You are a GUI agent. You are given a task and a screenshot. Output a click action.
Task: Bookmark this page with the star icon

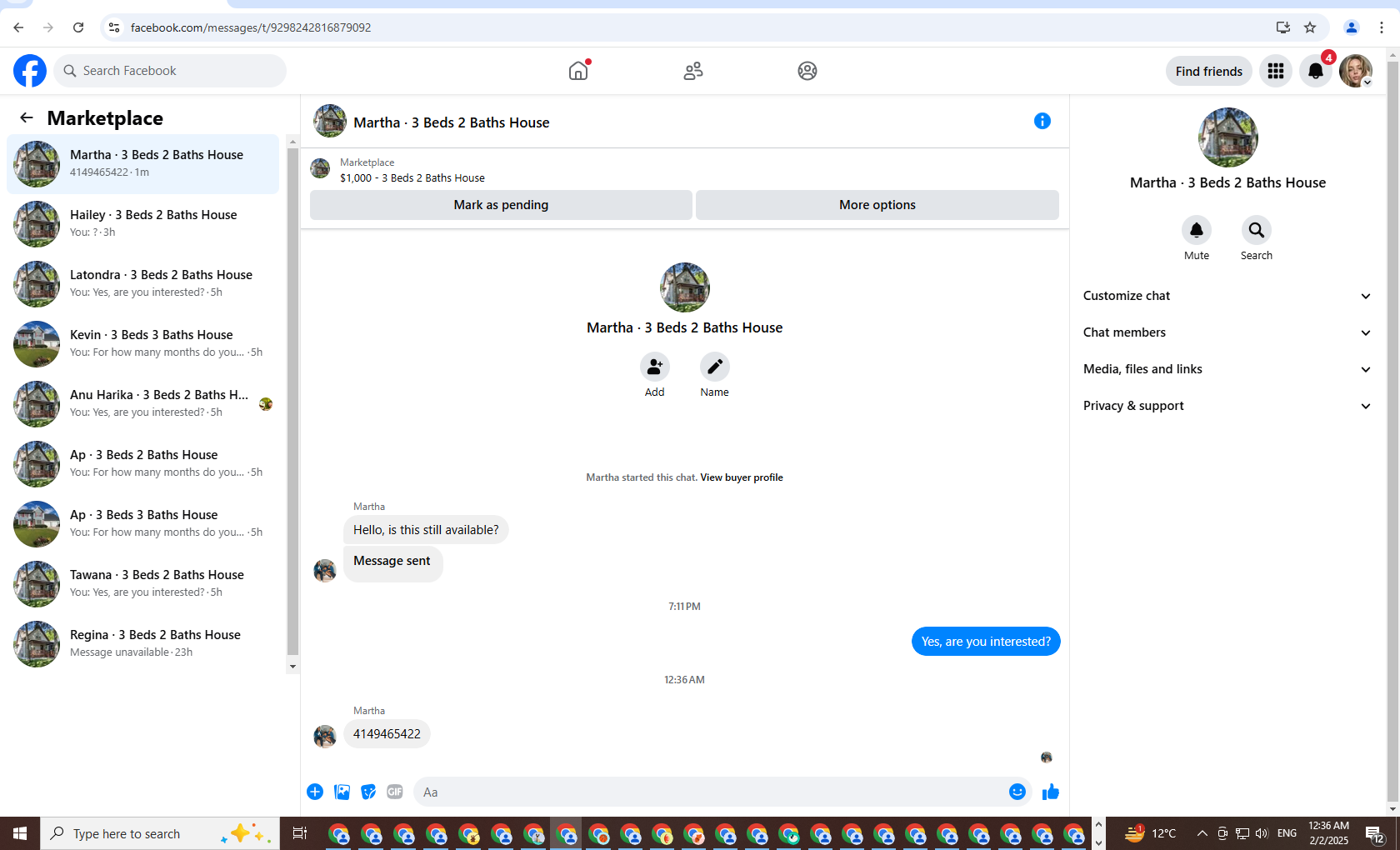(1310, 27)
